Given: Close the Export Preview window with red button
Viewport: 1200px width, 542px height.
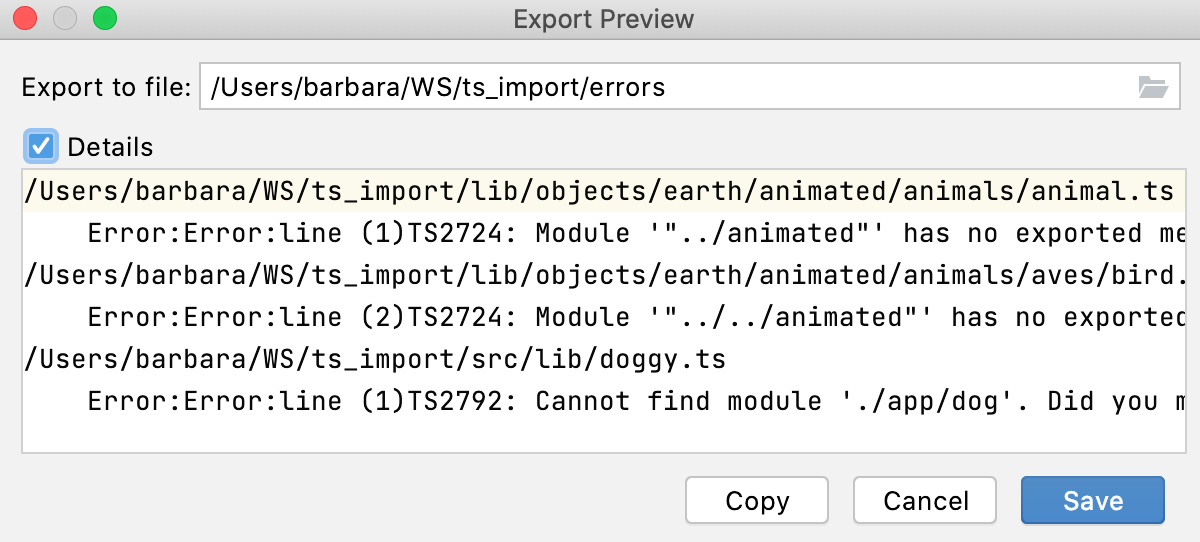Looking at the screenshot, I should point(25,18).
